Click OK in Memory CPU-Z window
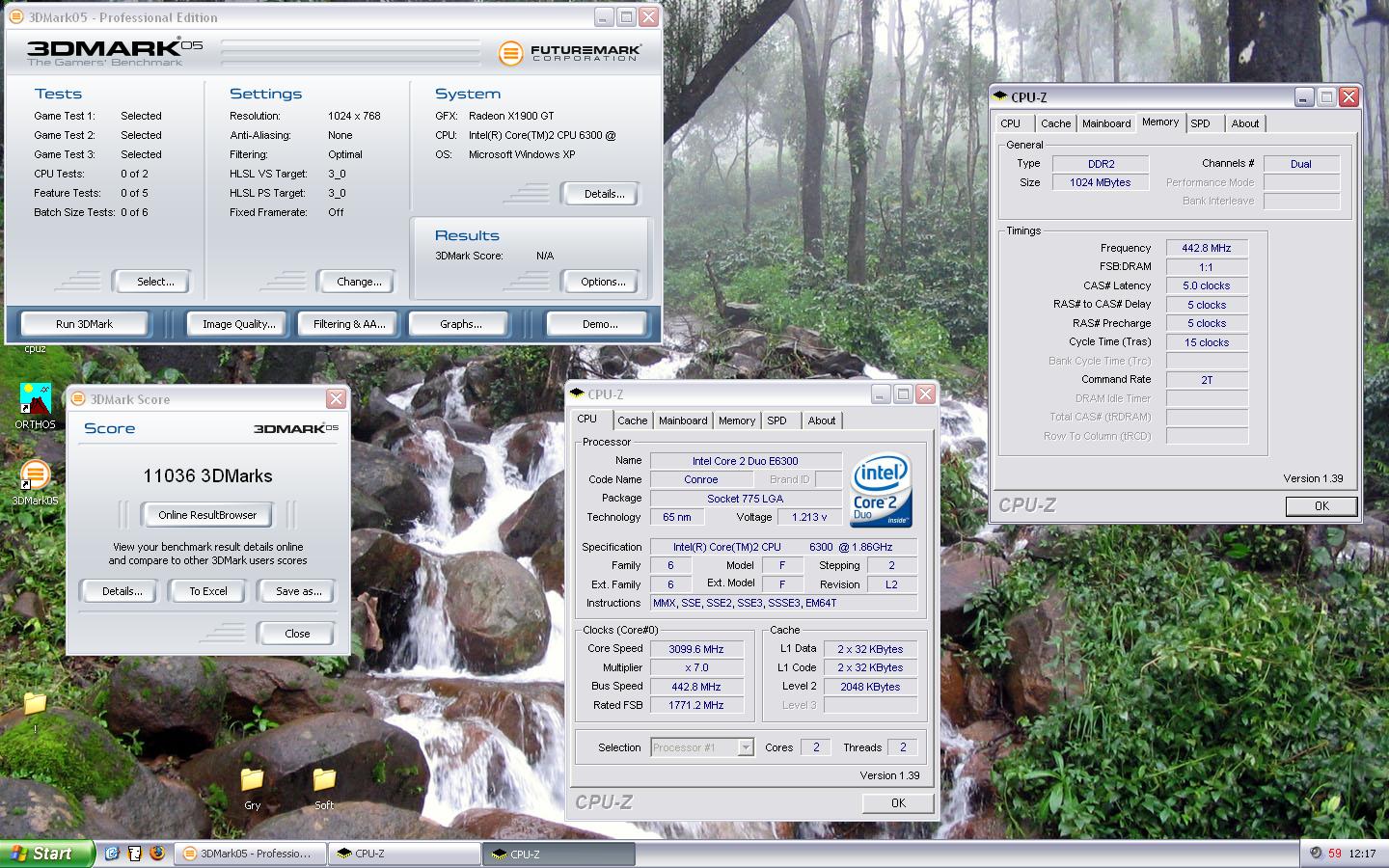1389x868 pixels. click(1321, 505)
